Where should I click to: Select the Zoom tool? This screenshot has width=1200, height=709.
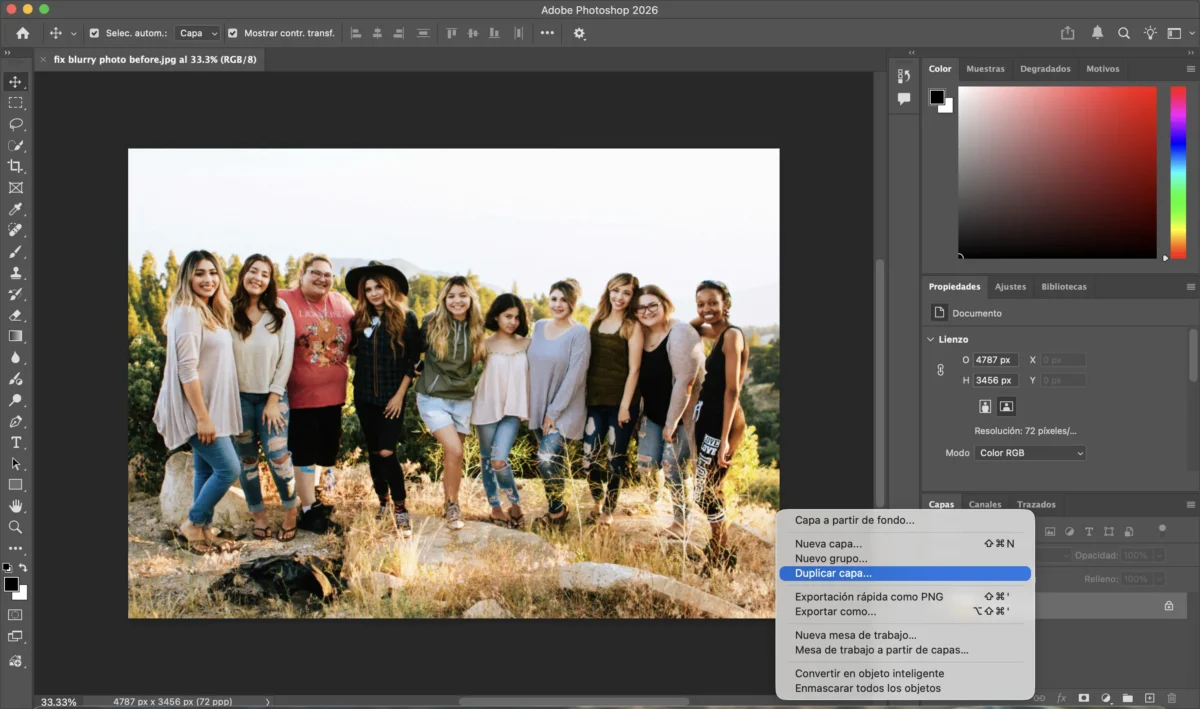point(15,527)
